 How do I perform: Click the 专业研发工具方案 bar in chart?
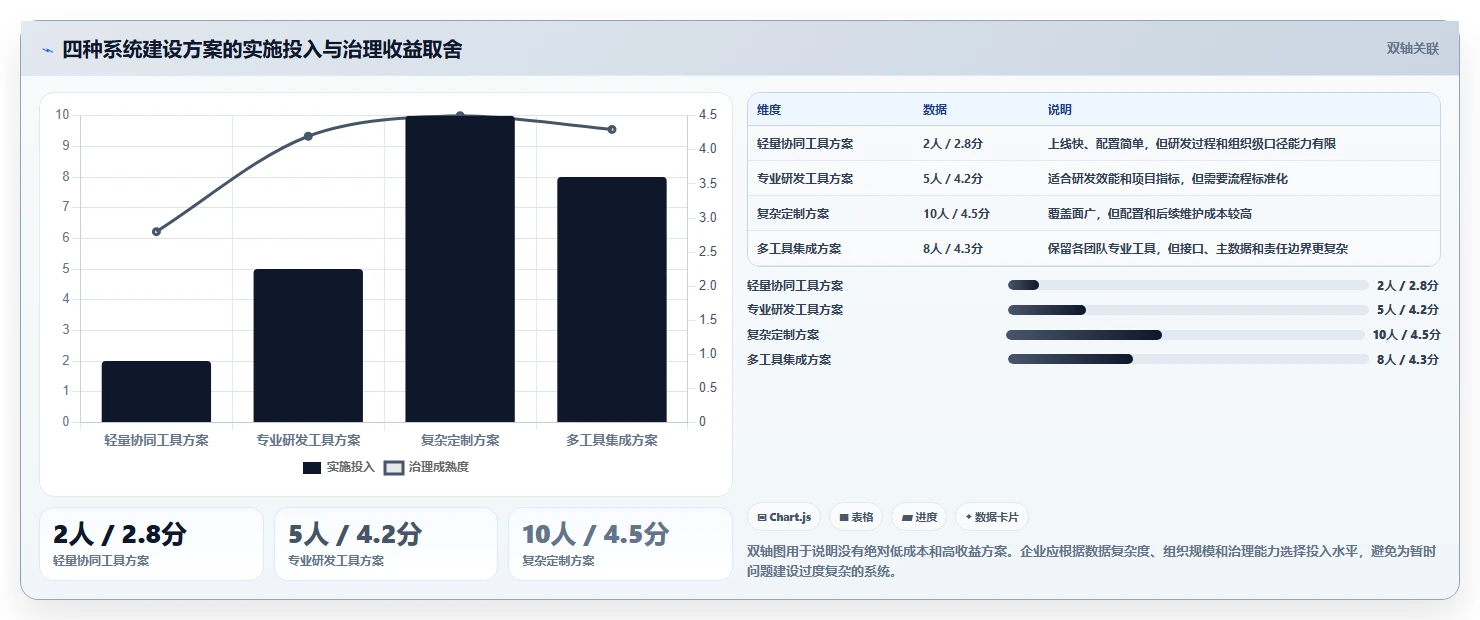308,346
